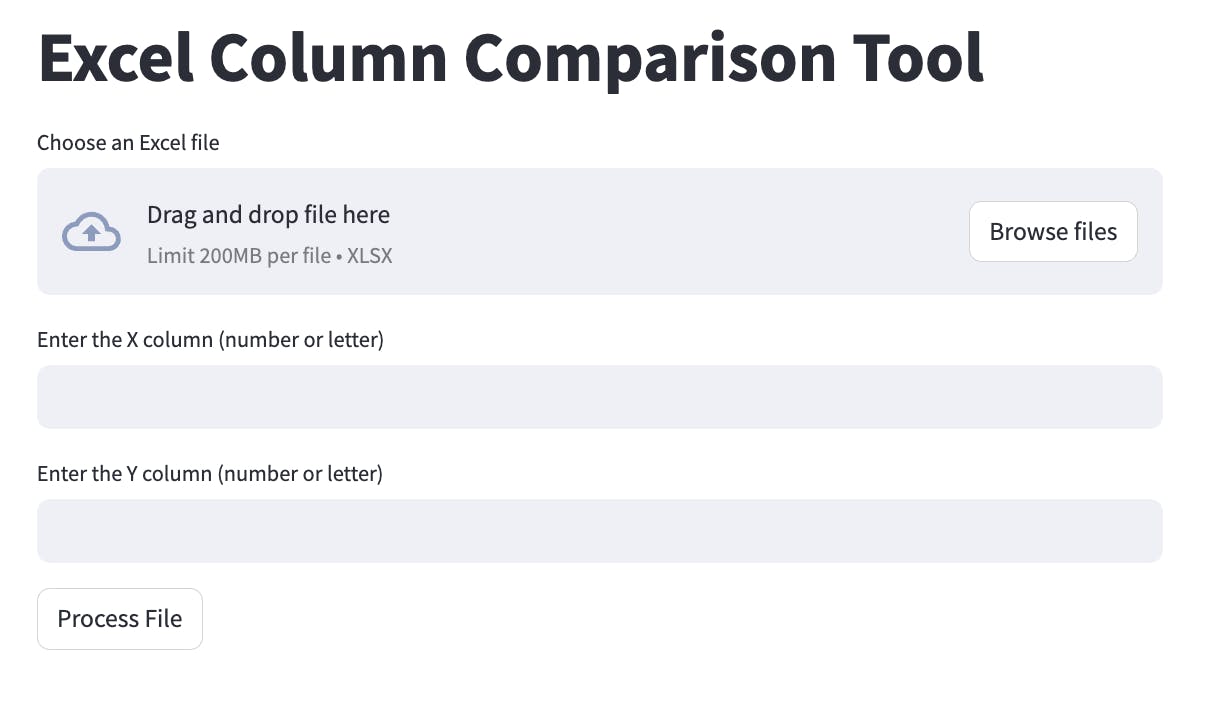Click "(number or letter)" in the Y column label
Screen dimensions: 1208x704
coord(301,474)
